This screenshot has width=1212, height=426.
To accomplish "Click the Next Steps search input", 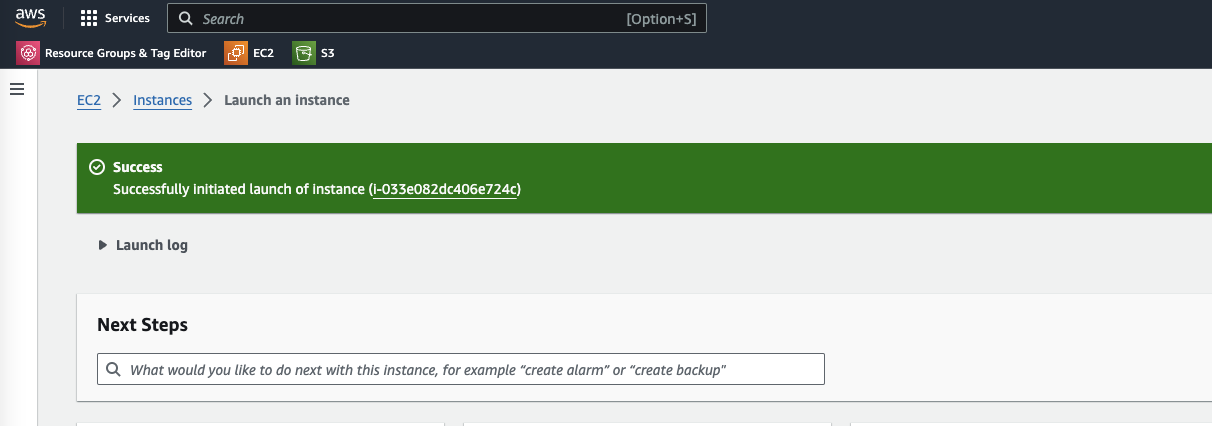I will click(470, 369).
